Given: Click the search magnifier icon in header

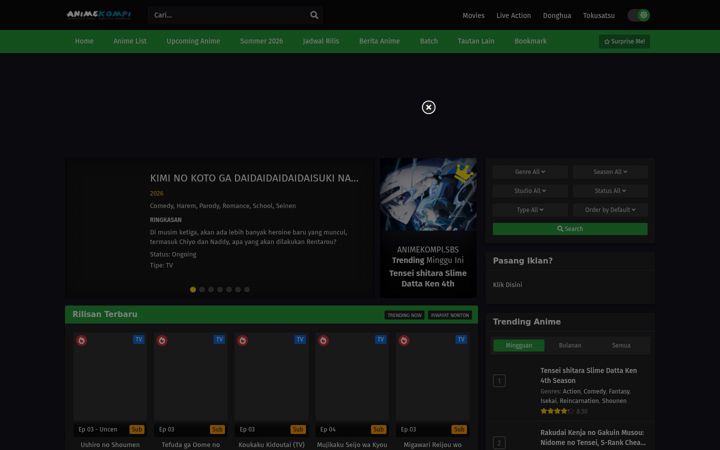Looking at the screenshot, I should tap(314, 15).
